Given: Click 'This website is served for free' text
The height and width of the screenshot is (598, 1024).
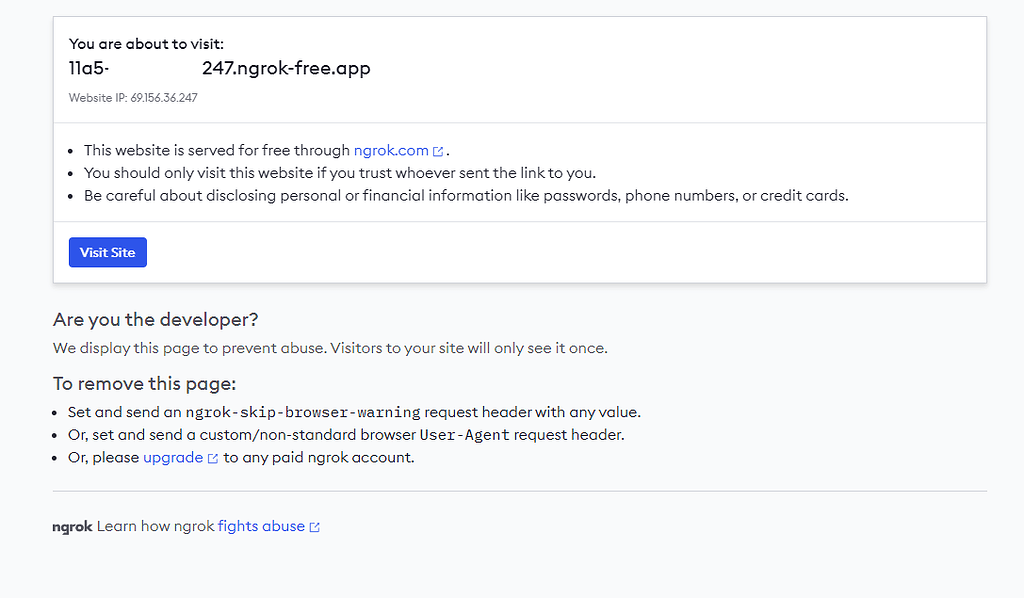Looking at the screenshot, I should coord(217,151).
